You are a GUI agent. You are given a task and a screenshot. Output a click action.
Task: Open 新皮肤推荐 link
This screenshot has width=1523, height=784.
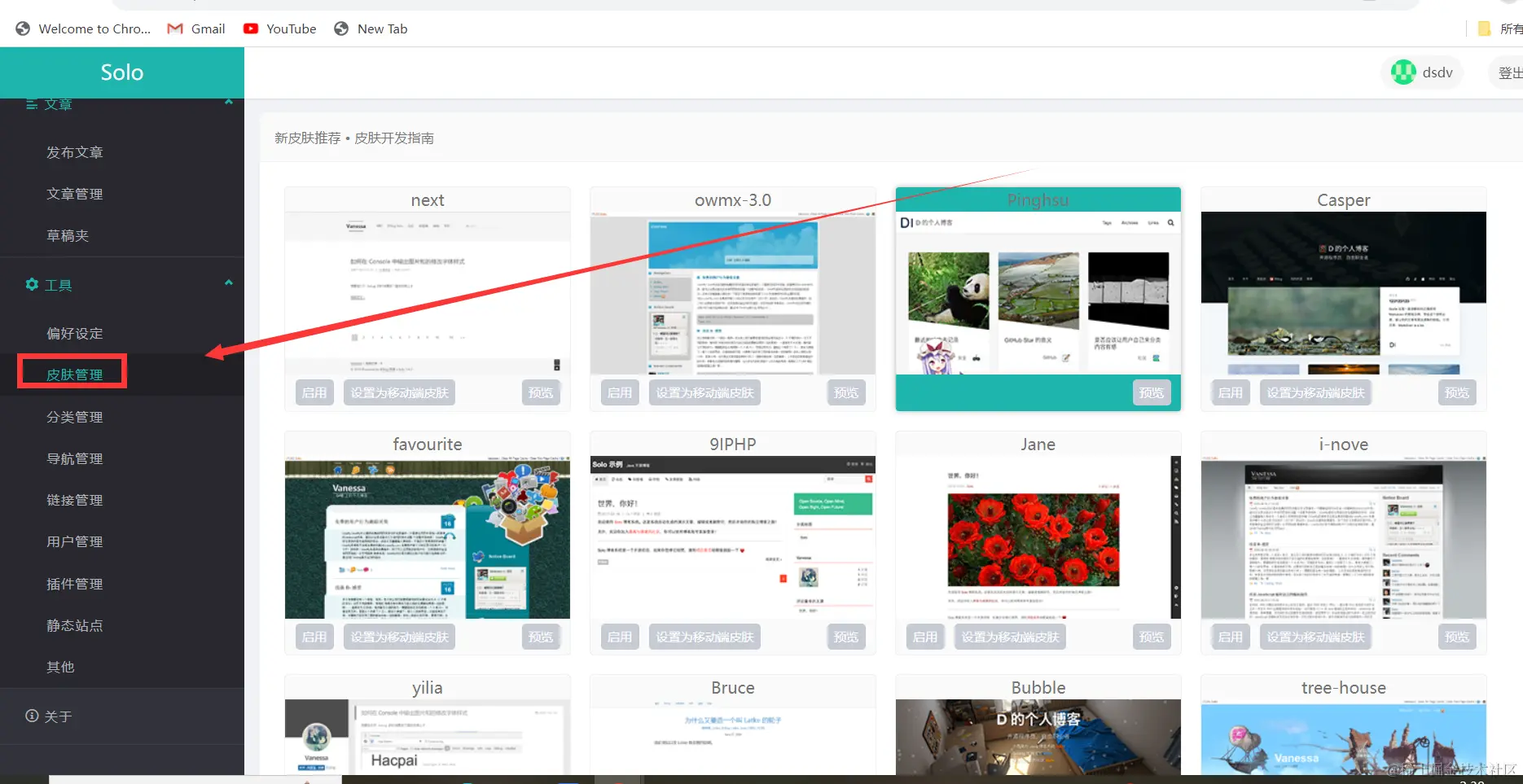[308, 138]
